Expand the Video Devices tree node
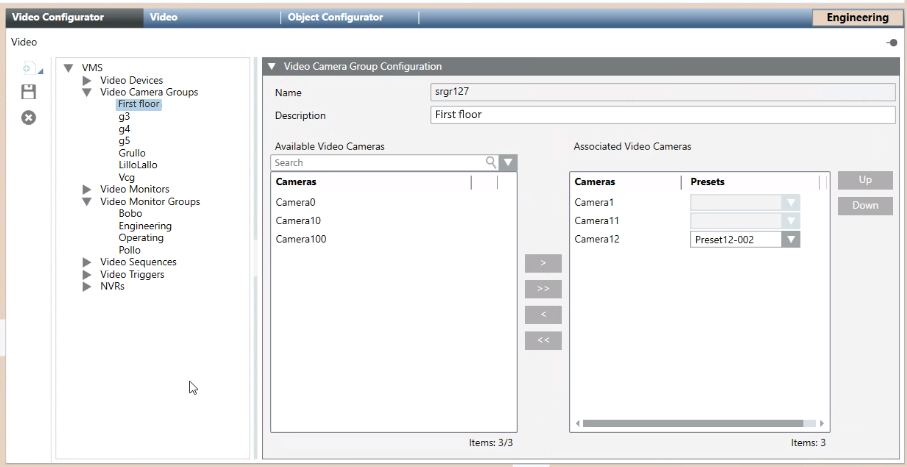 coord(87,80)
